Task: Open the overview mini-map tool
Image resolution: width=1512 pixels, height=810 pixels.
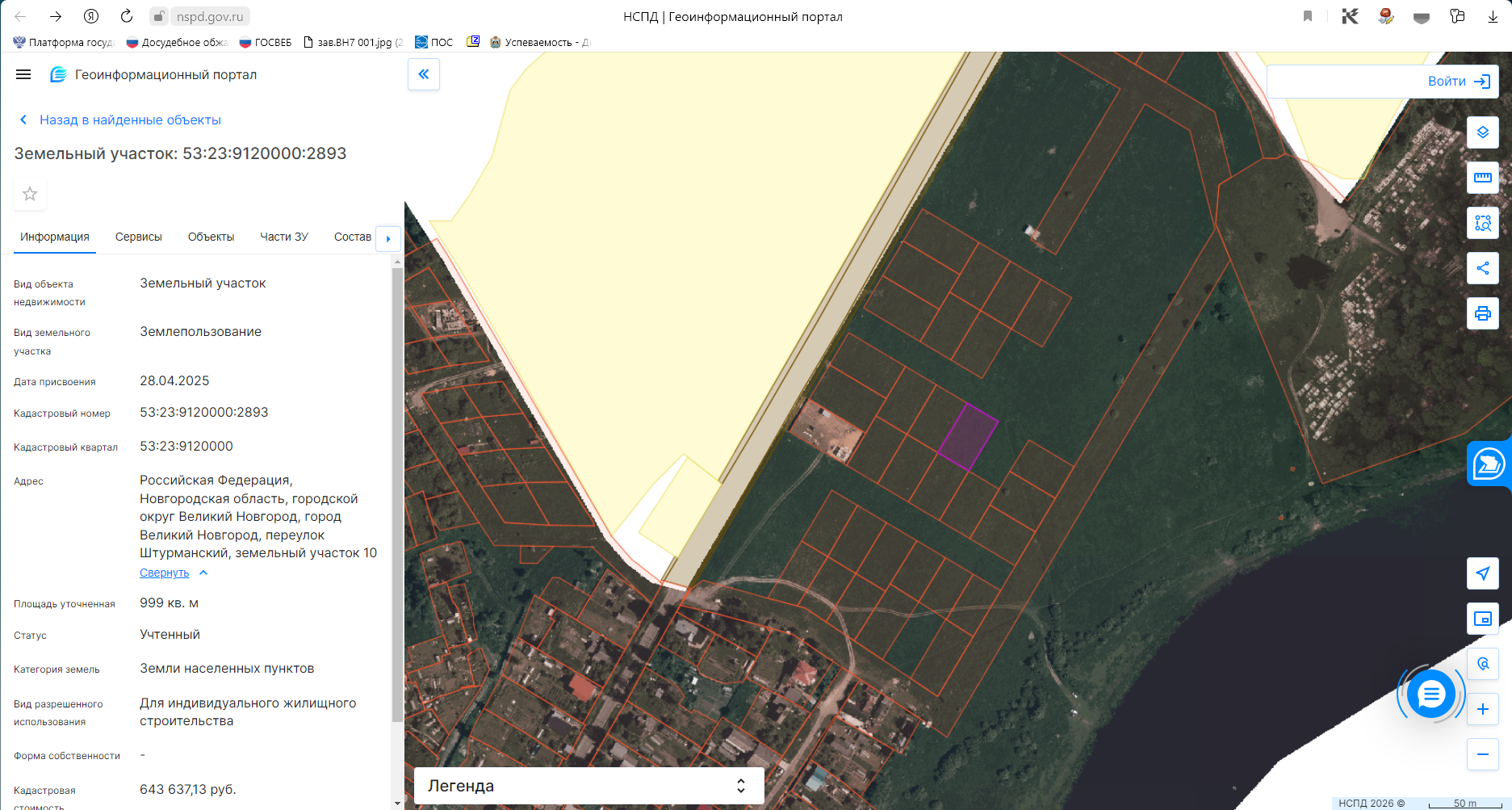Action: coord(1483,619)
